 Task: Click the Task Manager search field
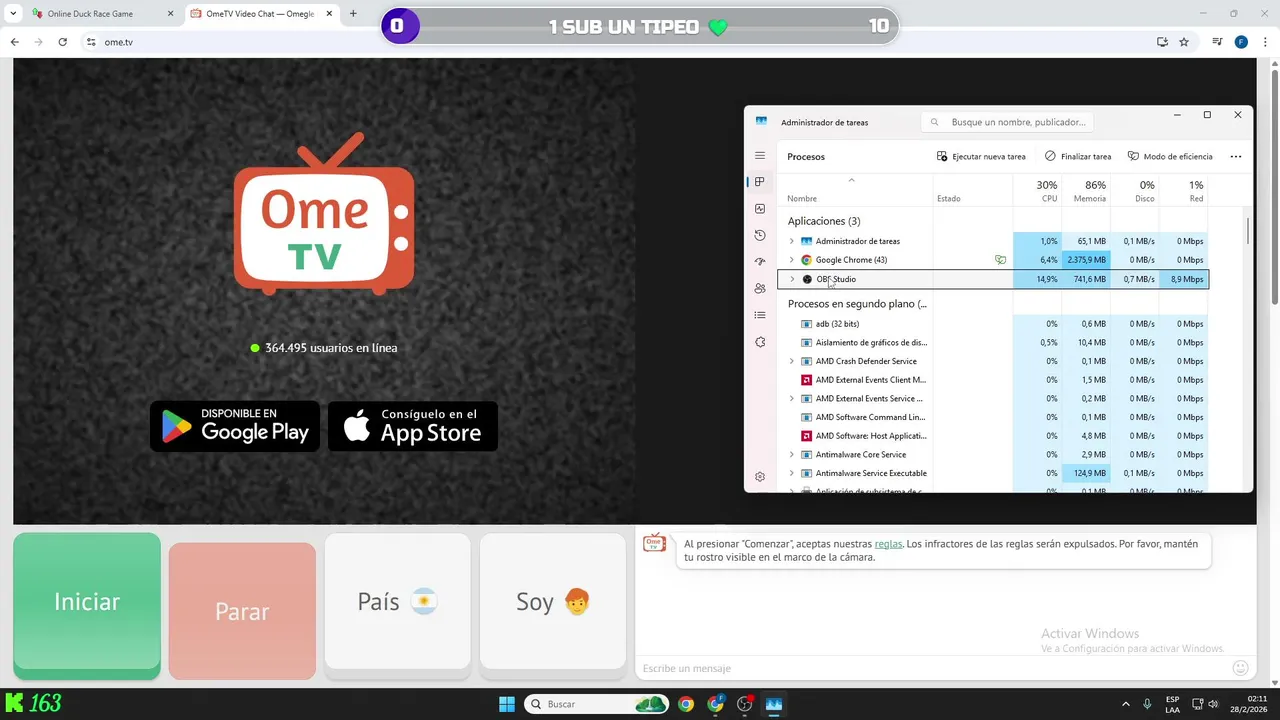(1007, 122)
